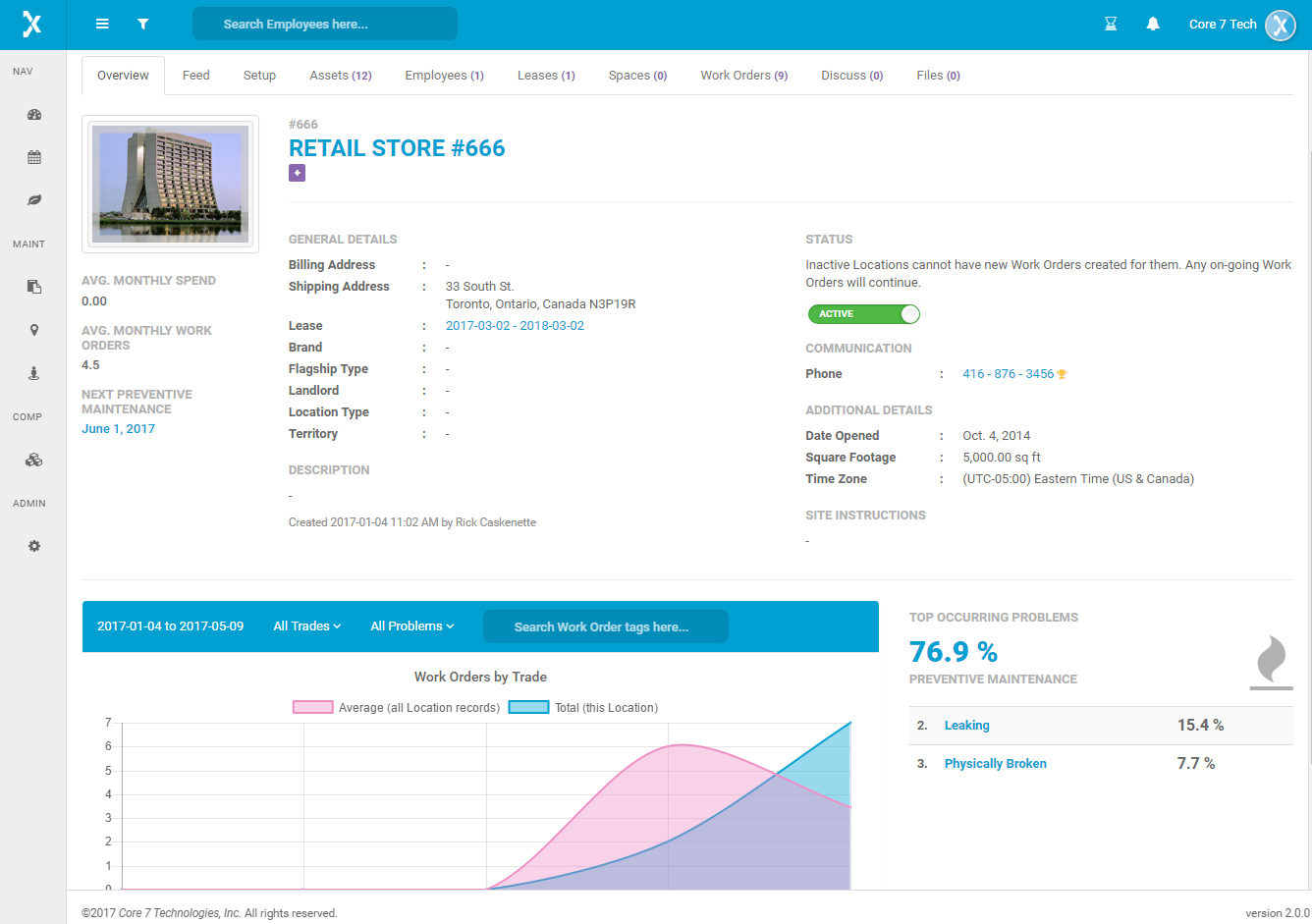Viewport: 1312px width, 924px height.
Task: Click the cubes icon under COMP
Action: click(34, 460)
